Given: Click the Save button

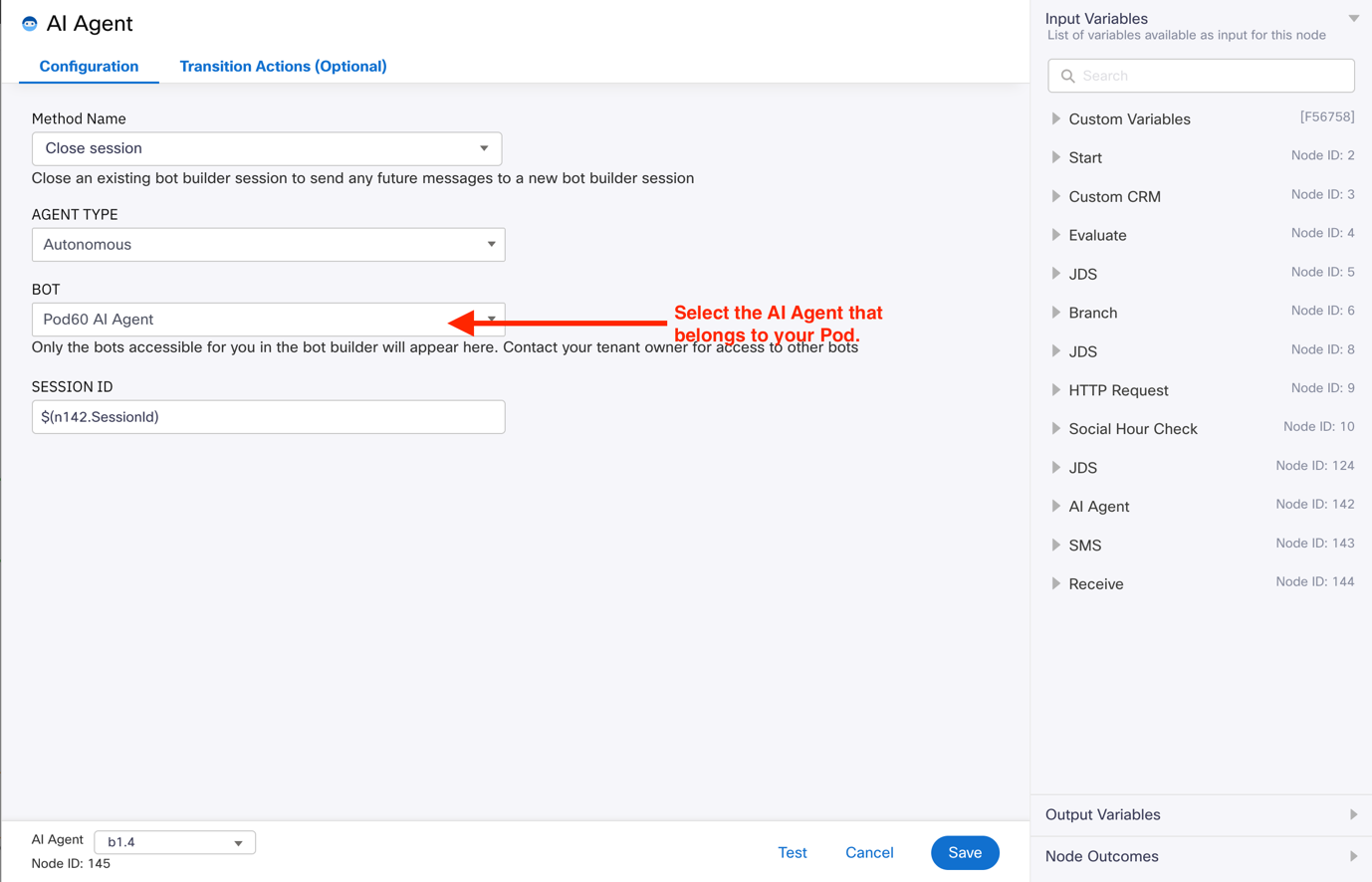Looking at the screenshot, I should 964,853.
